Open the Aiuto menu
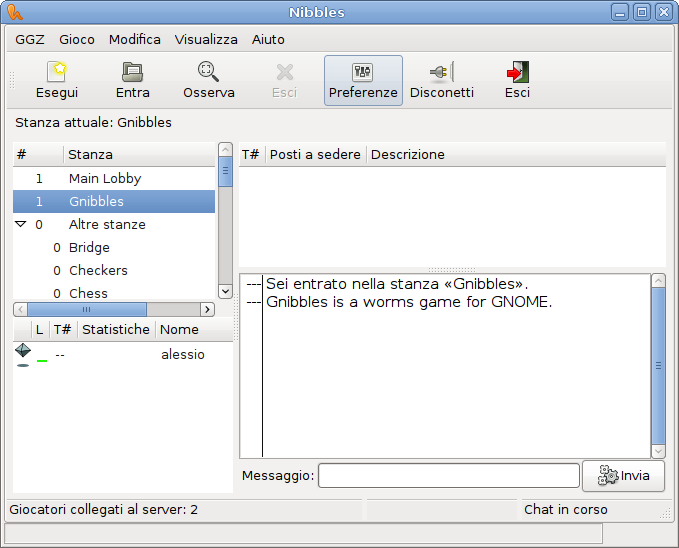This screenshot has width=679, height=548. click(x=268, y=39)
